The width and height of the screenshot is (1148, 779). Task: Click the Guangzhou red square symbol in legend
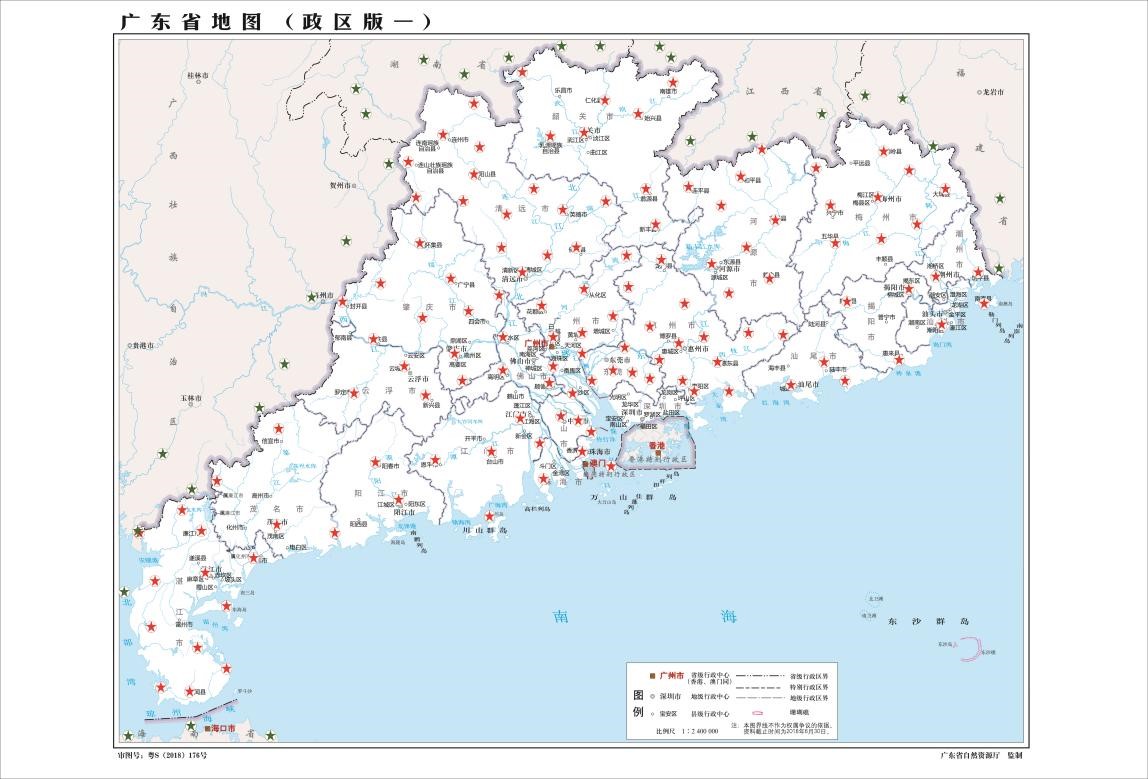point(651,677)
